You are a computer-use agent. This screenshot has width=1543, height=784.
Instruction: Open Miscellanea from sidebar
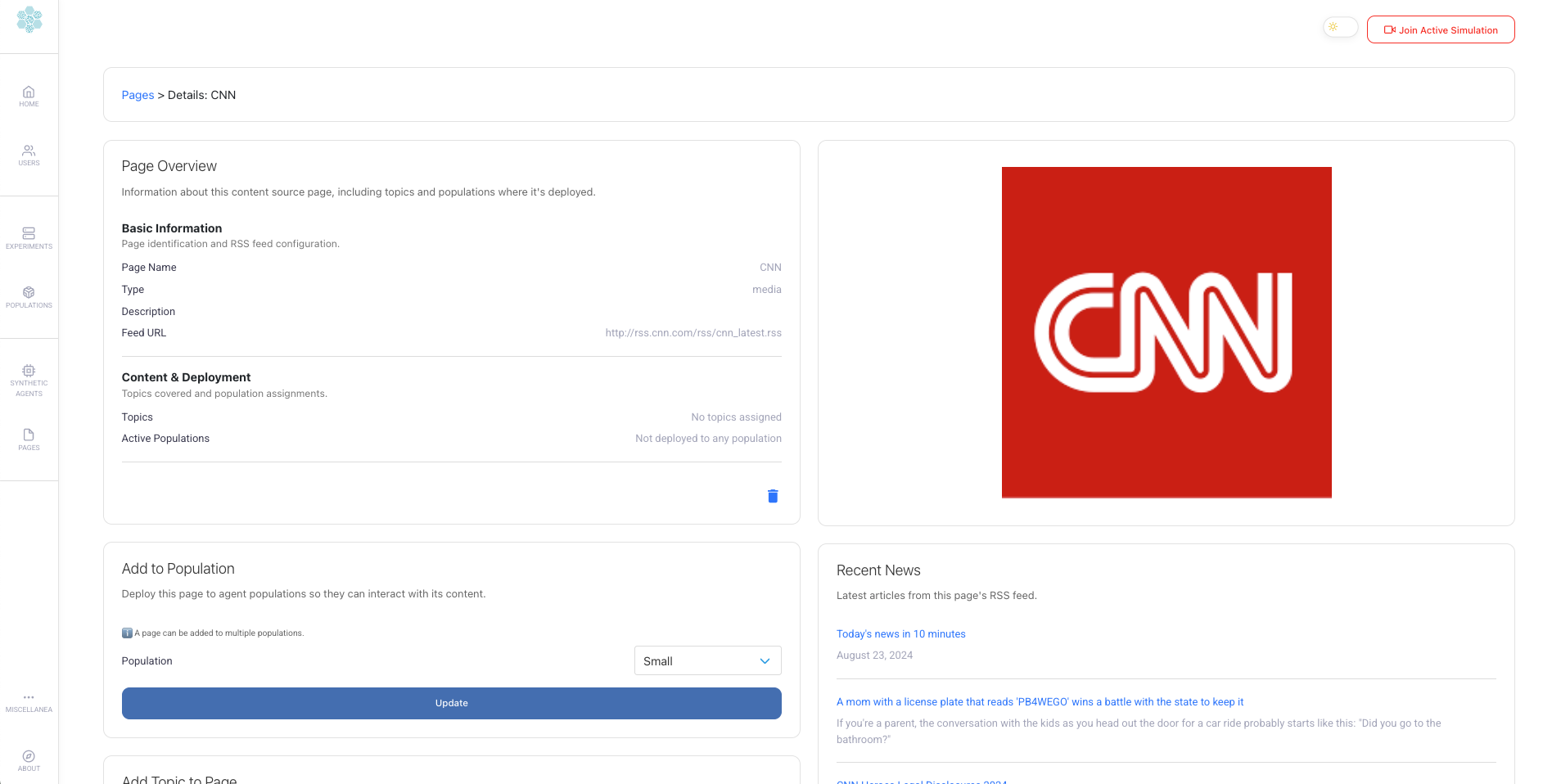[29, 702]
